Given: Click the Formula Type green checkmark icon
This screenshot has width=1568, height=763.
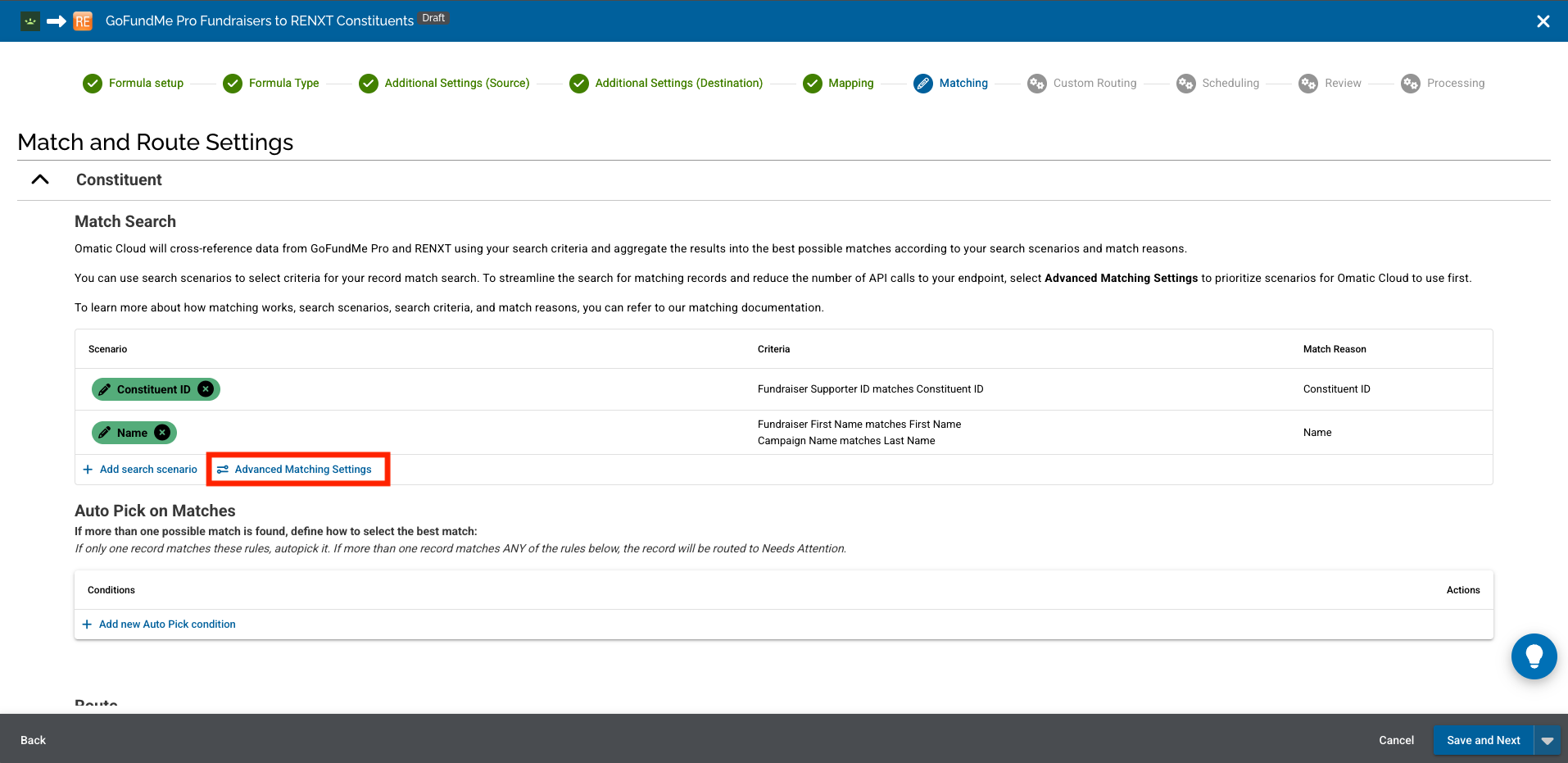Looking at the screenshot, I should click(233, 84).
